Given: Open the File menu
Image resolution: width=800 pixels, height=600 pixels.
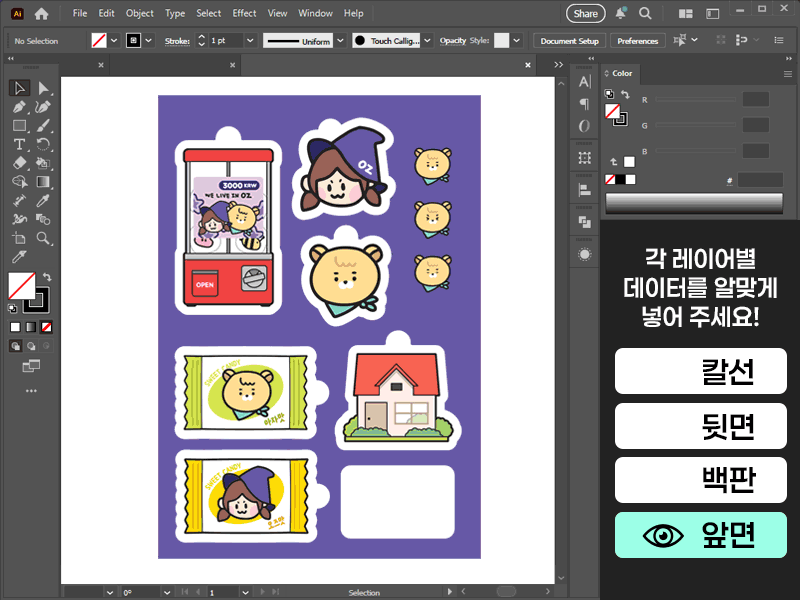Looking at the screenshot, I should coord(80,13).
